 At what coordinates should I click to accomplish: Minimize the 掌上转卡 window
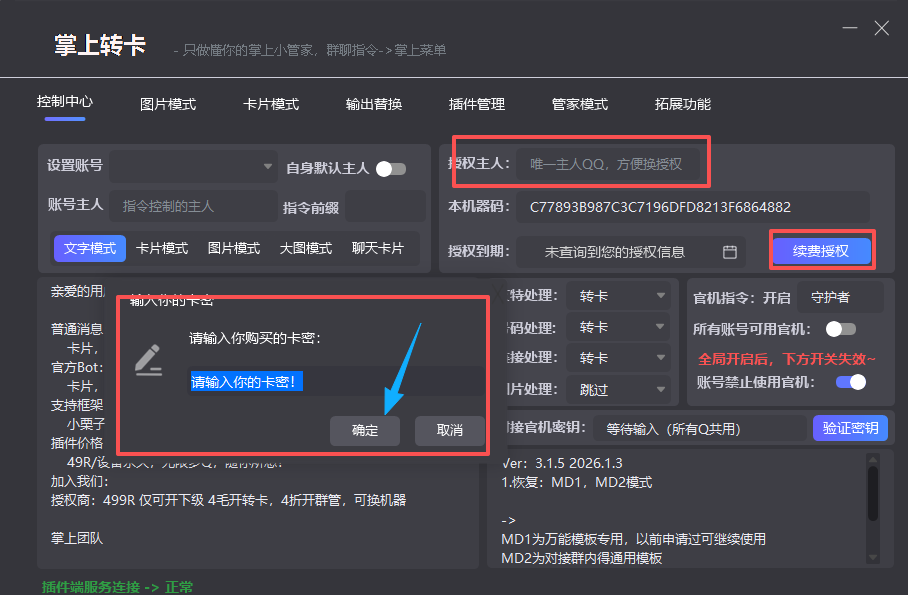(849, 28)
